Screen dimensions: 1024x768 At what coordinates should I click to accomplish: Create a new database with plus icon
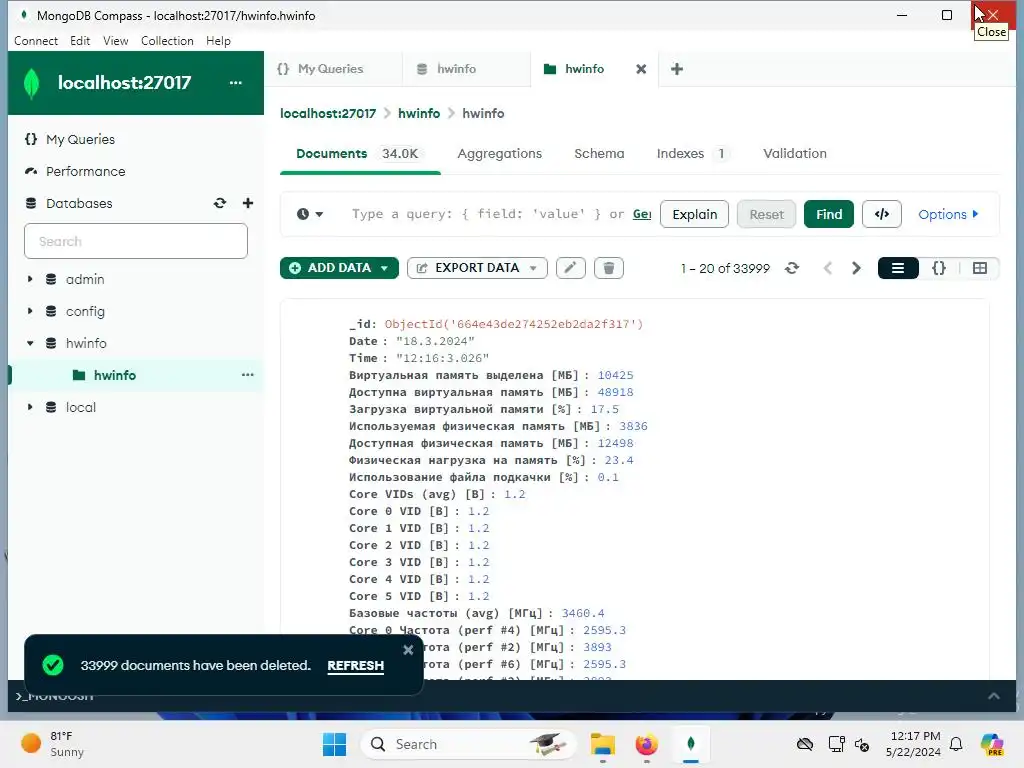[248, 203]
